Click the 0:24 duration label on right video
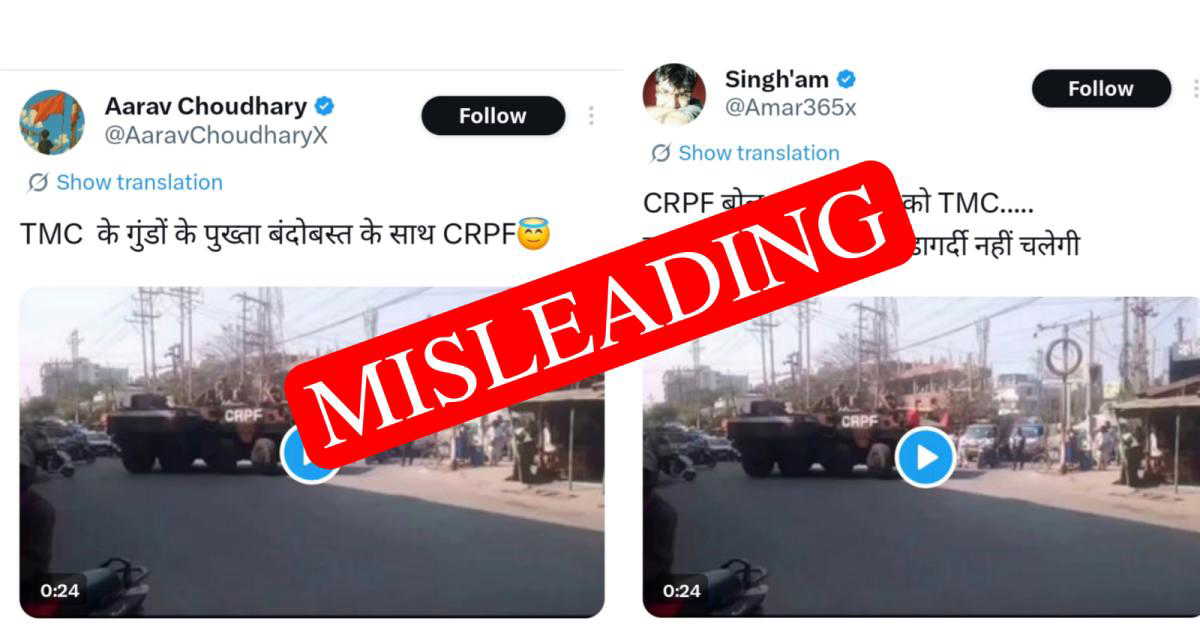The width and height of the screenshot is (1200, 630). point(682,590)
